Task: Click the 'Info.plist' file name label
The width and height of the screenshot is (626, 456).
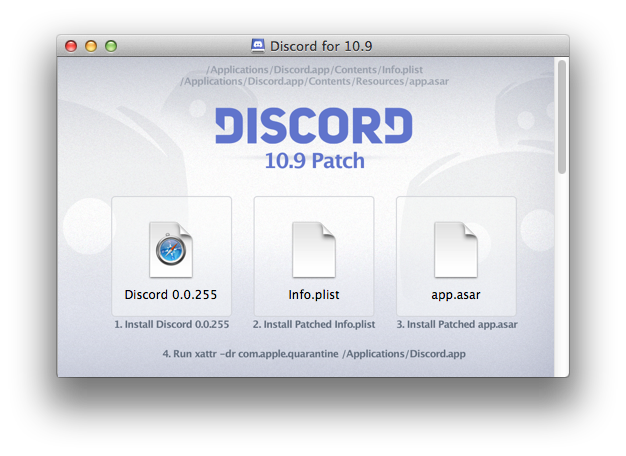Action: (x=314, y=295)
